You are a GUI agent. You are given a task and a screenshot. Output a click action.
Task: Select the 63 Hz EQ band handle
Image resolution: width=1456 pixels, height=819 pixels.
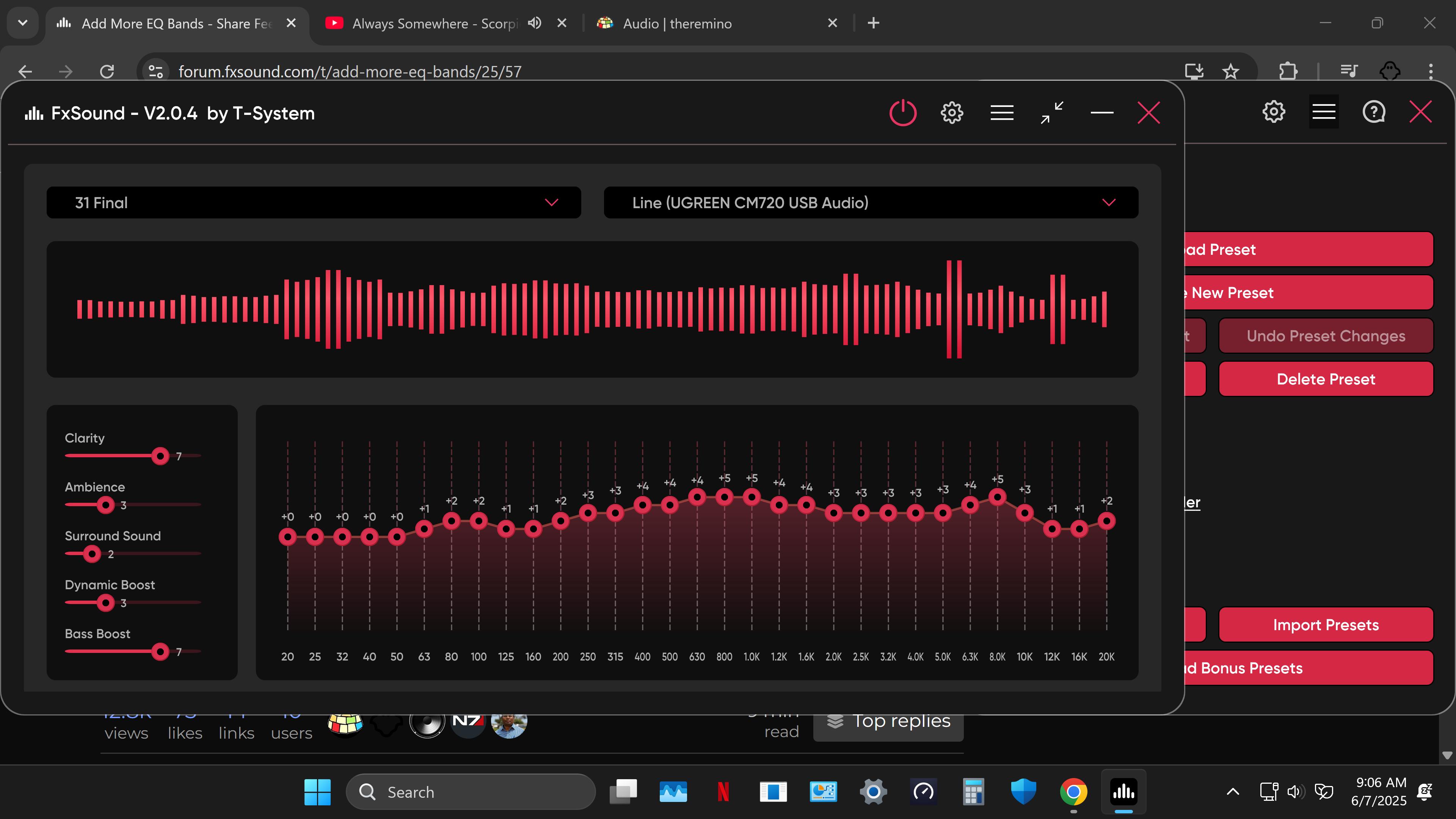424,529
